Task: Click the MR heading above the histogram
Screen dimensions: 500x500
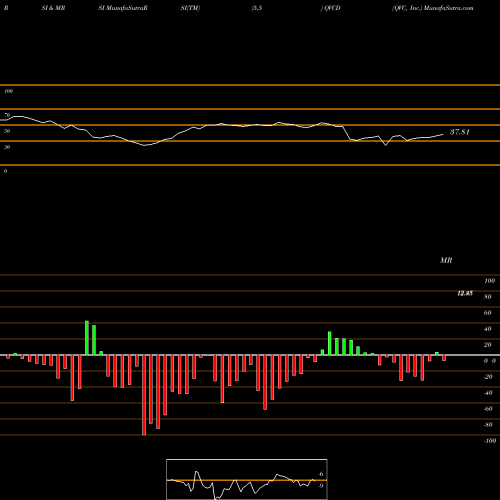Action: (446, 260)
